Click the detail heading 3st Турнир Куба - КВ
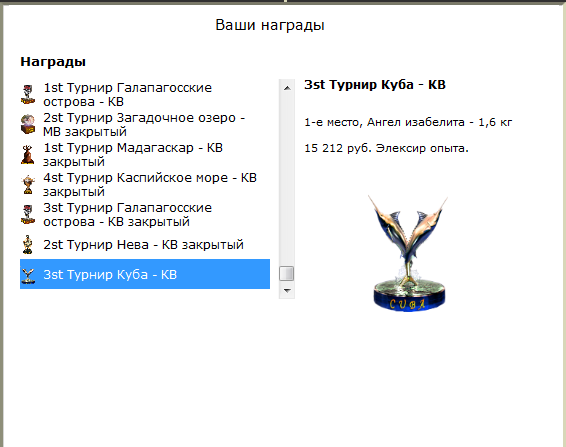Screen dimensions: 566x447 coord(375,84)
